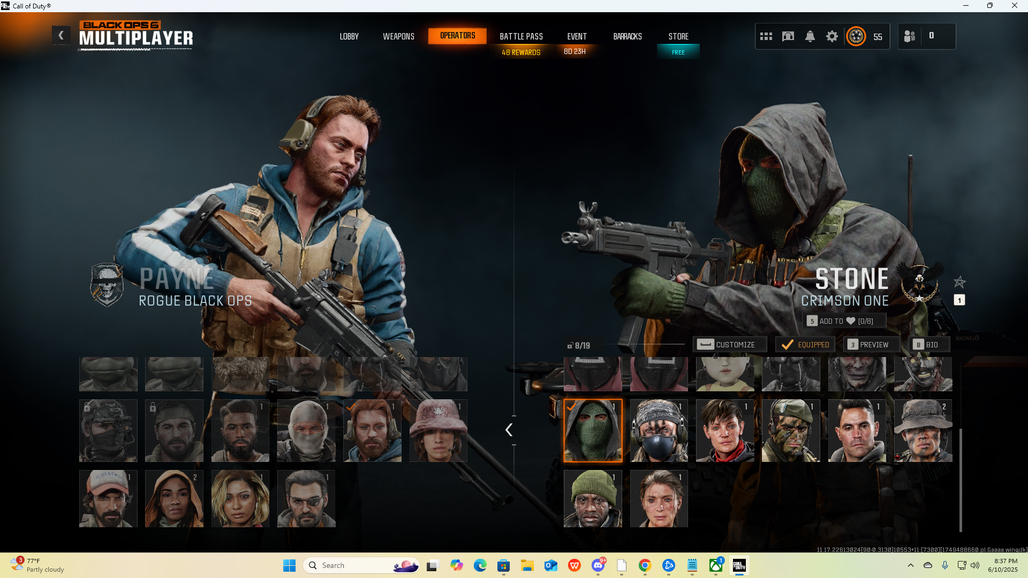The height and width of the screenshot is (578, 1028).
Task: Open the weather widget on taskbar
Action: tap(38, 566)
